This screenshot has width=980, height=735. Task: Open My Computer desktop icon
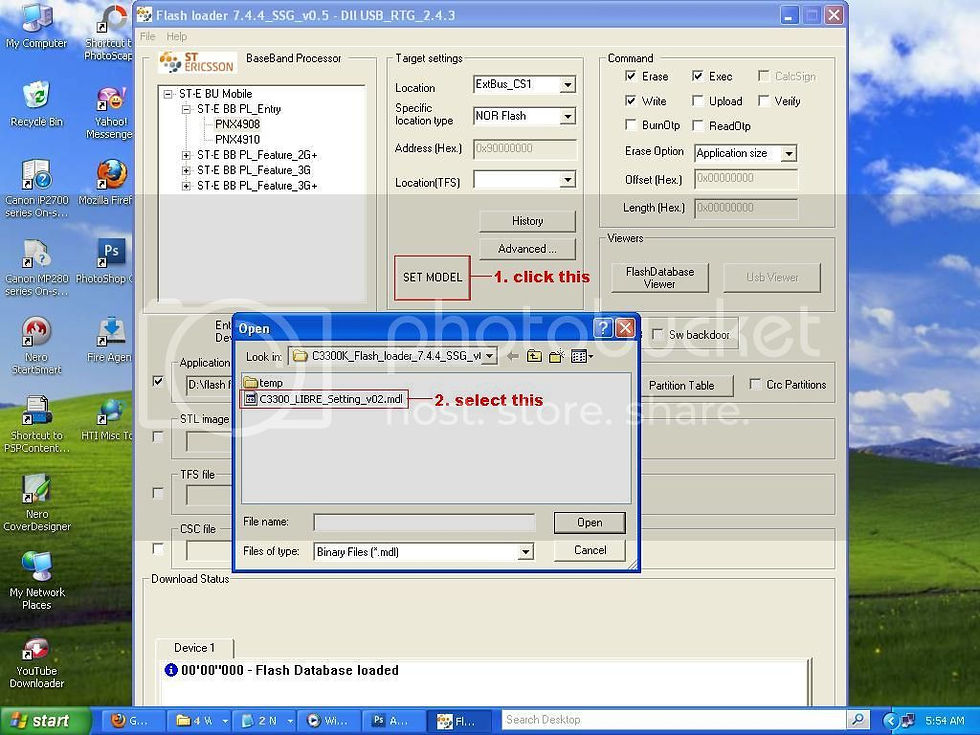[36, 26]
